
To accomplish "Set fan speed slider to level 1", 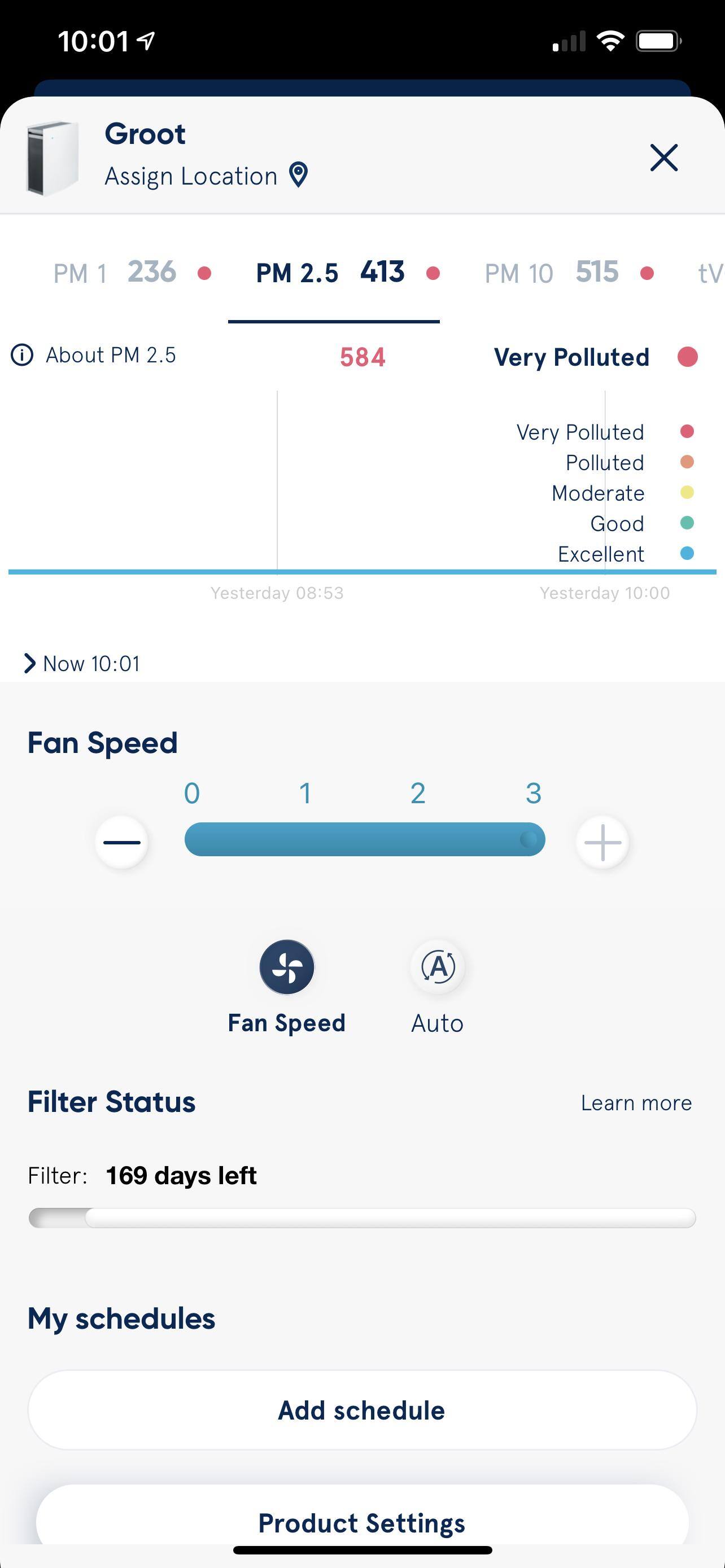I will [305, 839].
